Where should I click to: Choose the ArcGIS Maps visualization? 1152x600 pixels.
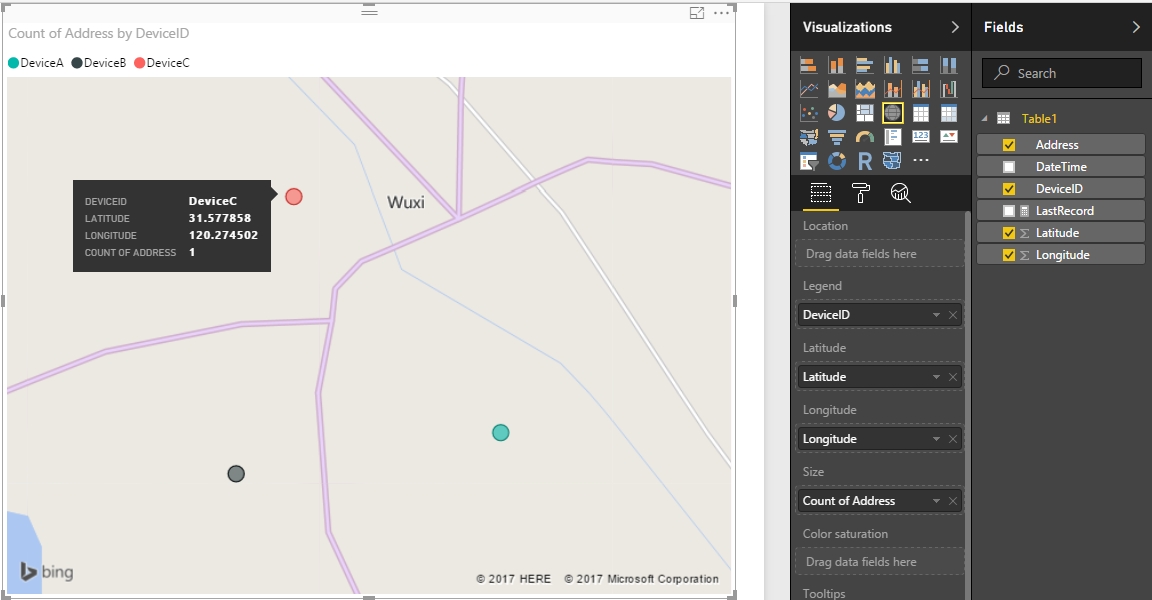[893, 161]
